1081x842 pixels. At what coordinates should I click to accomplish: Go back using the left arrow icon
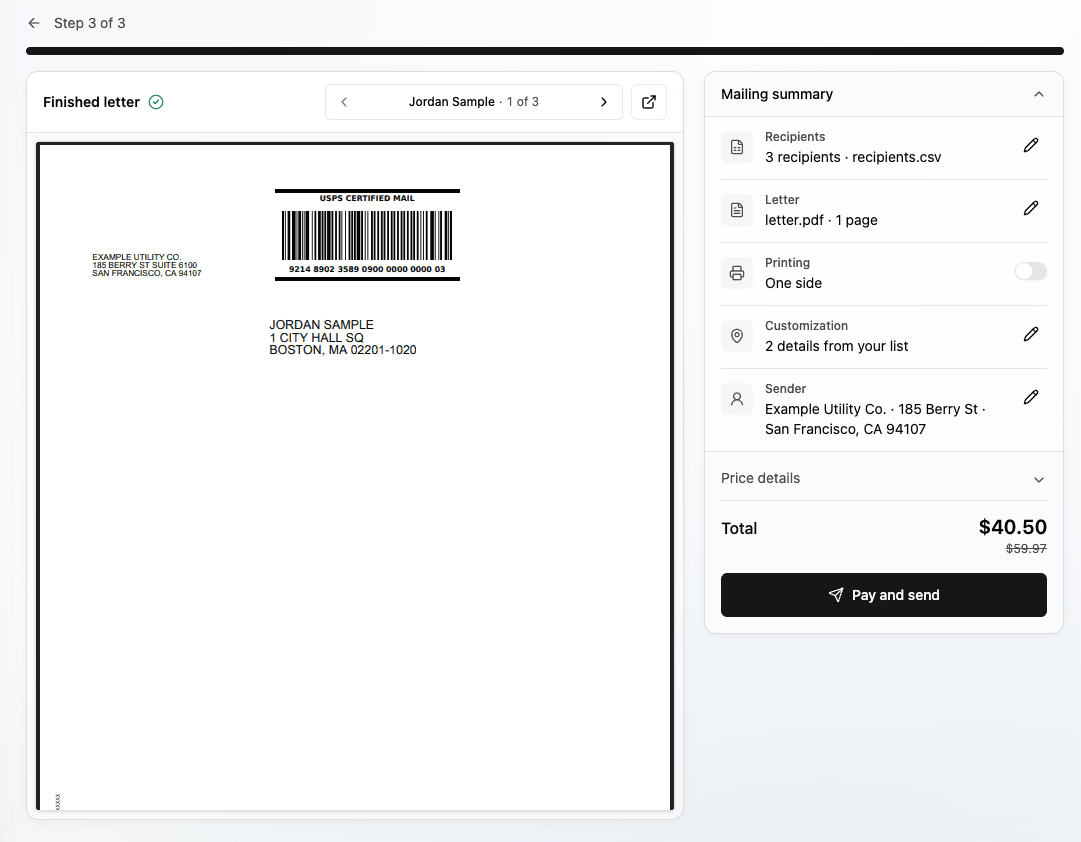34,23
